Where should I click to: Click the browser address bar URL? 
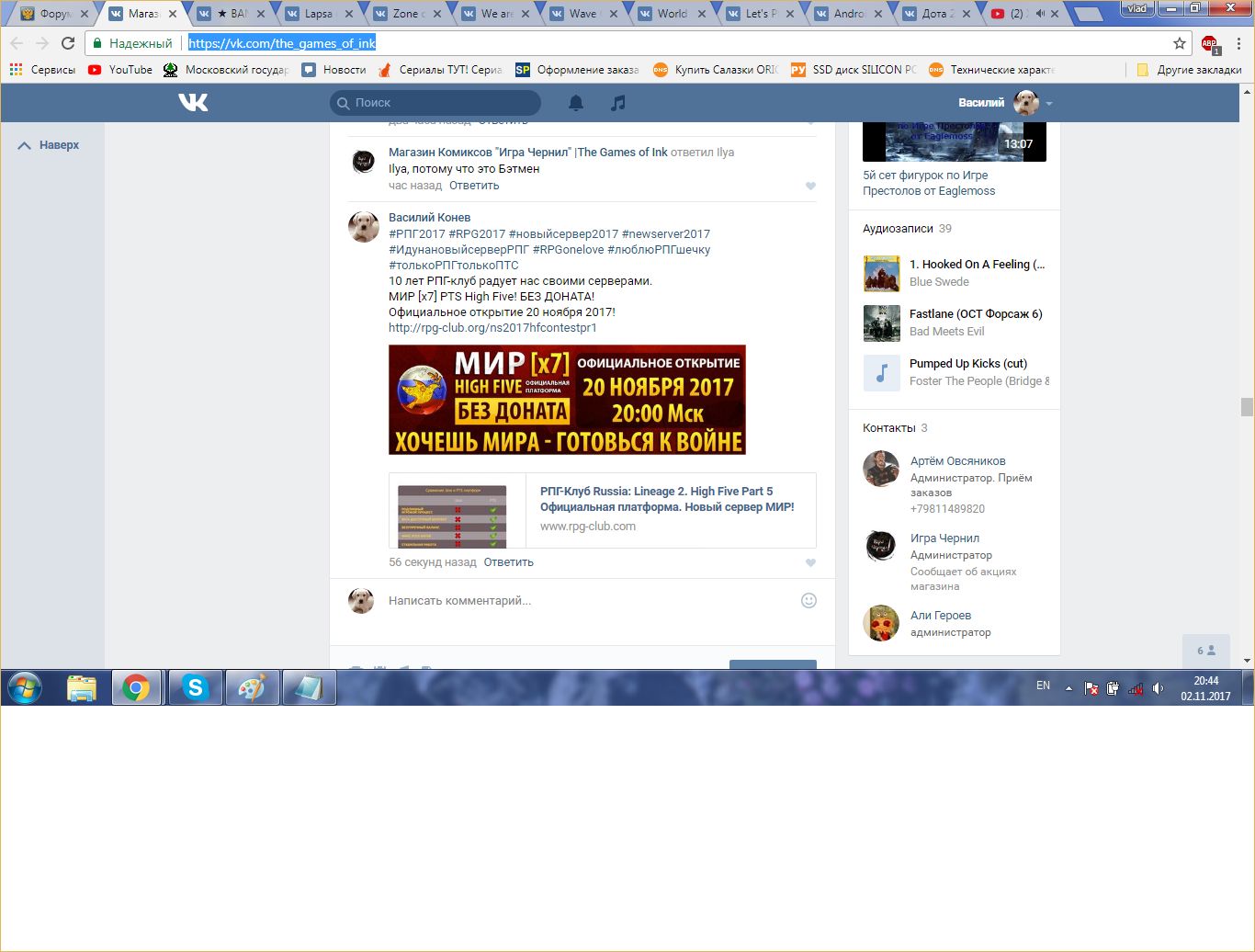pos(282,43)
